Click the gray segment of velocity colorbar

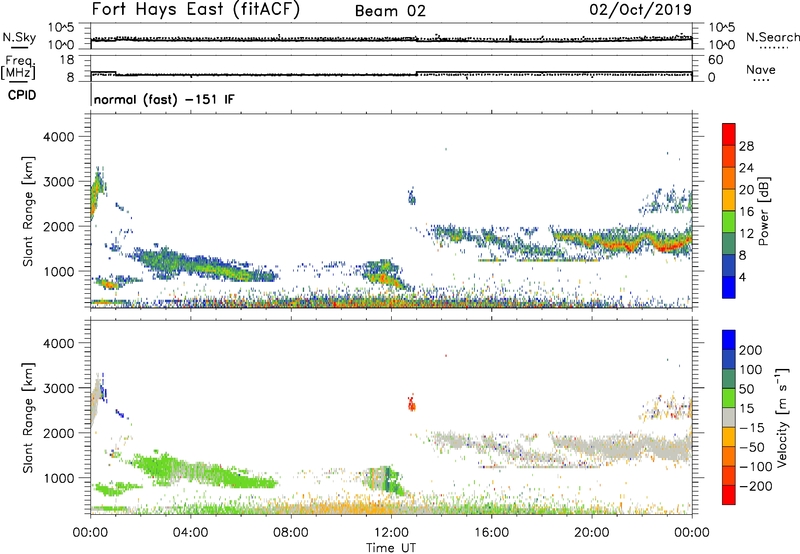click(729, 417)
